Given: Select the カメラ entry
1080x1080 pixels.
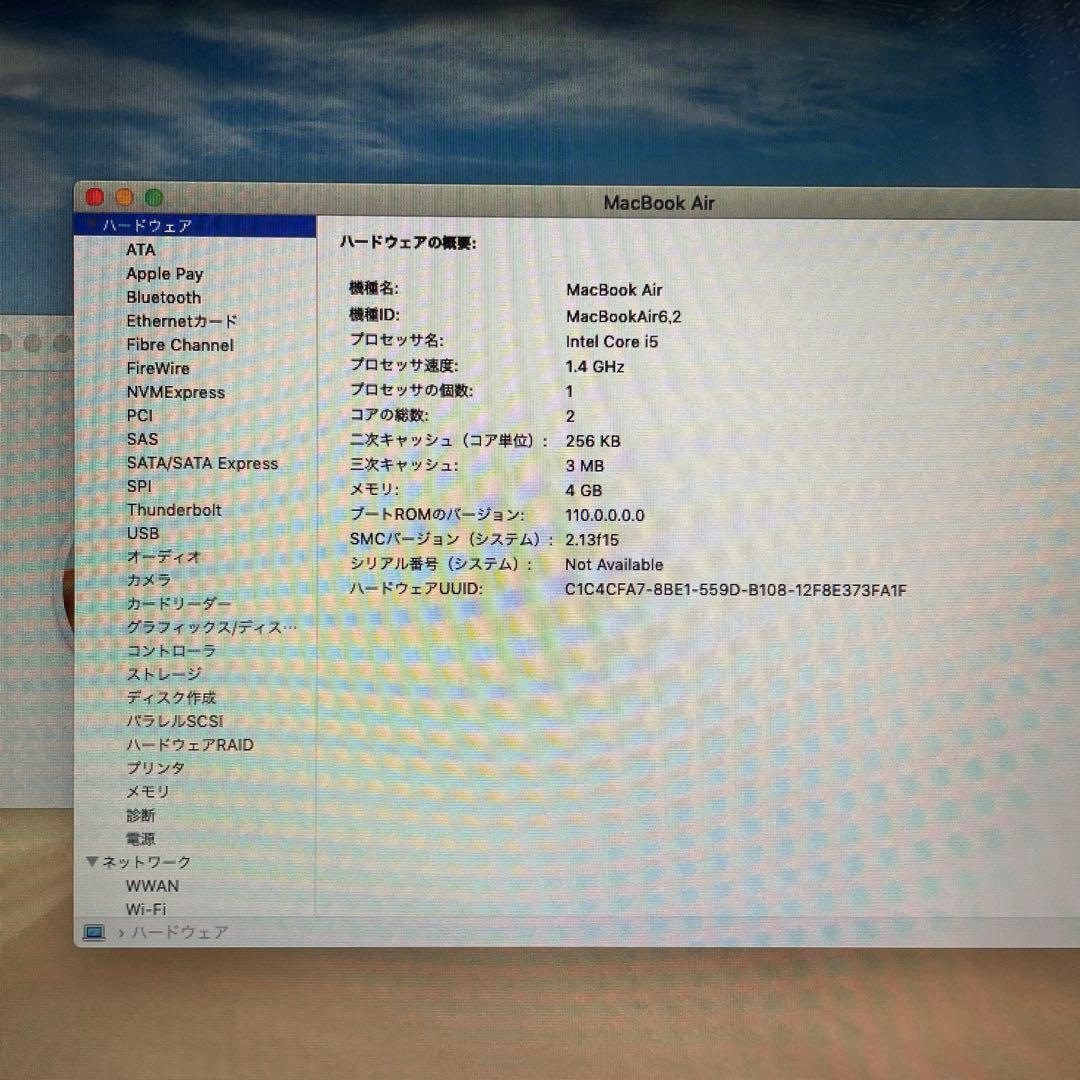Looking at the screenshot, I should pyautogui.click(x=151, y=580).
